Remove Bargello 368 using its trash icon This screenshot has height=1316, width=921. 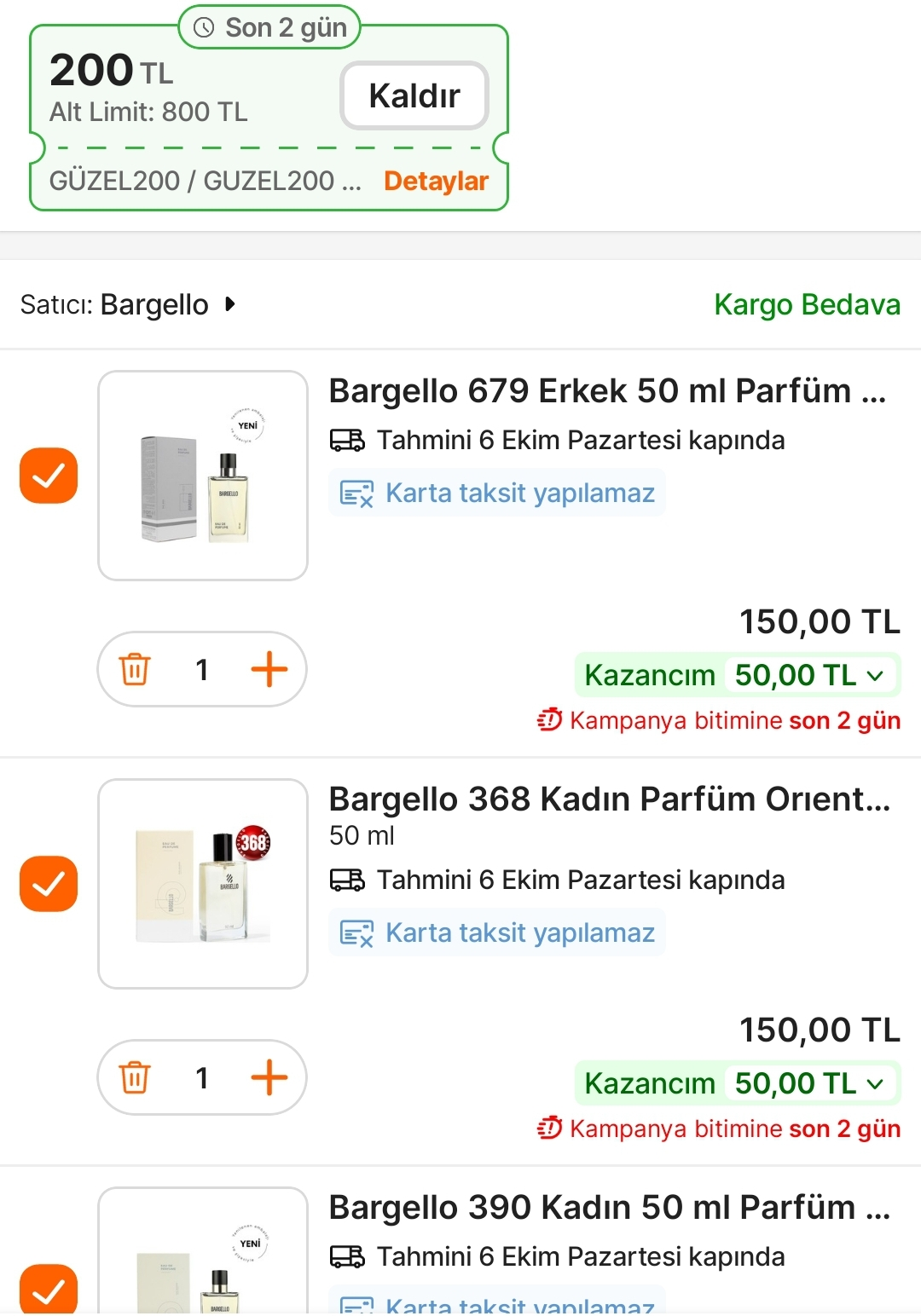click(x=135, y=1078)
